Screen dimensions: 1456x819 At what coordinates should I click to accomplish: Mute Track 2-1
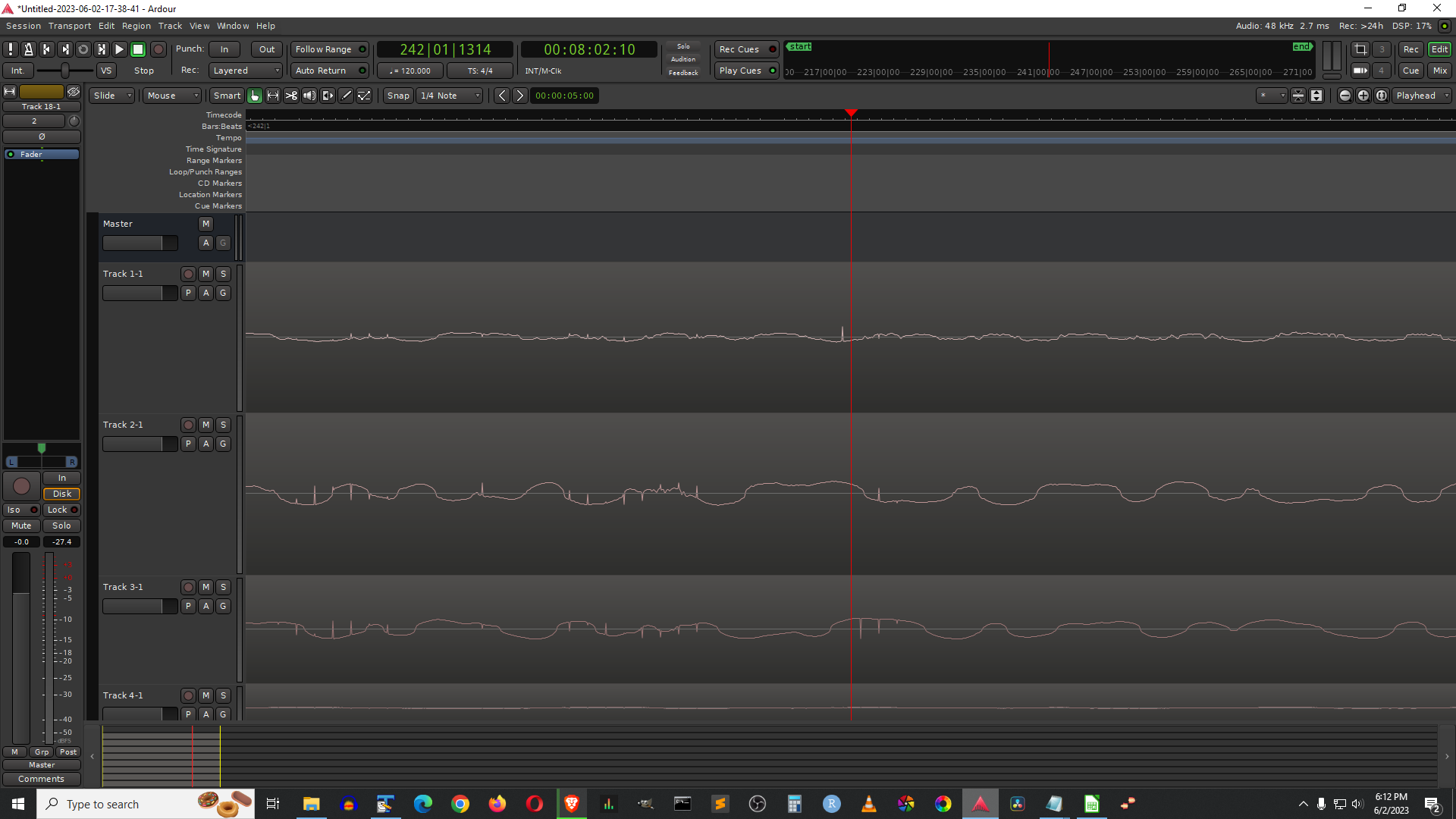206,425
